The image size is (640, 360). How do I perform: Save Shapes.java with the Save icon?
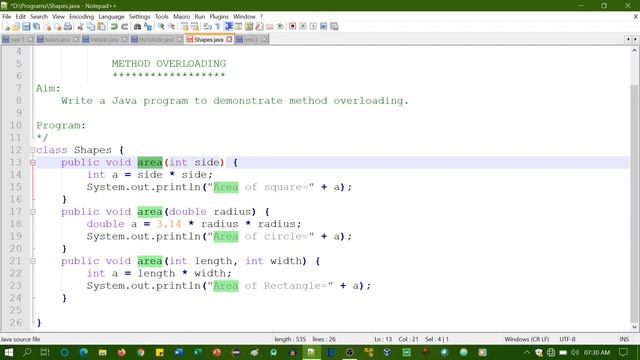(26, 27)
